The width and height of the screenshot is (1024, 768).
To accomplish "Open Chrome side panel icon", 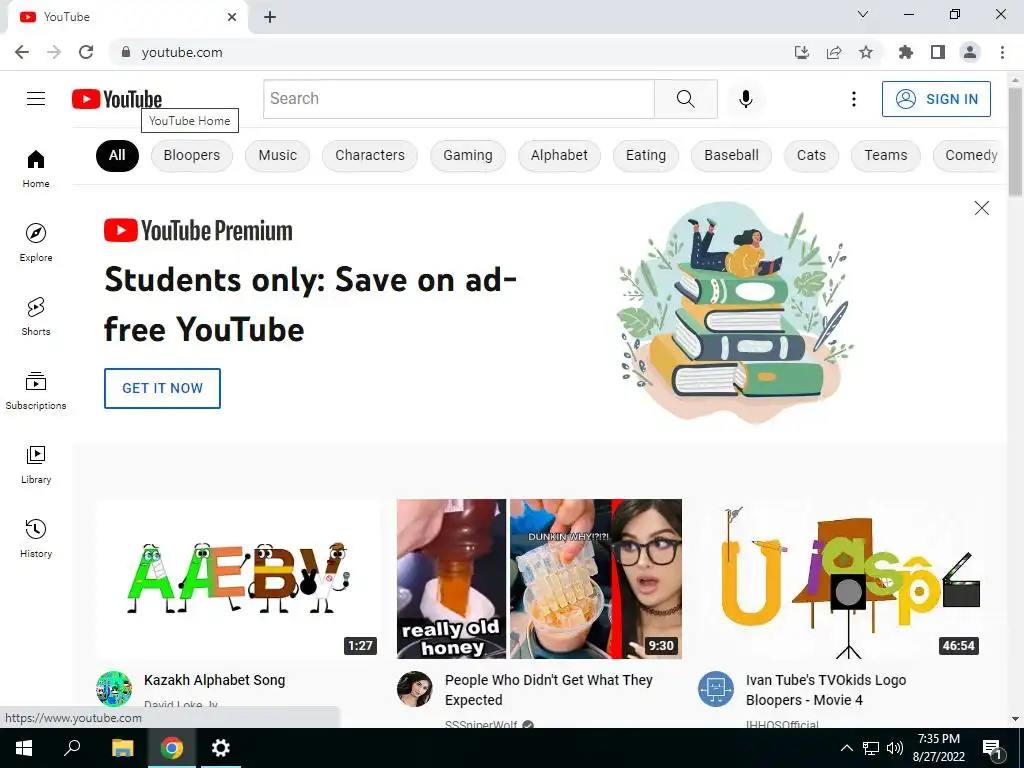I will coord(938,52).
